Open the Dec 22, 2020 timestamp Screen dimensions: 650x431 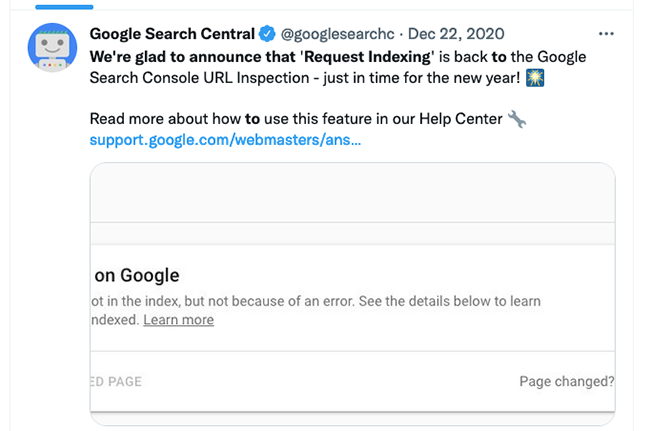point(456,34)
